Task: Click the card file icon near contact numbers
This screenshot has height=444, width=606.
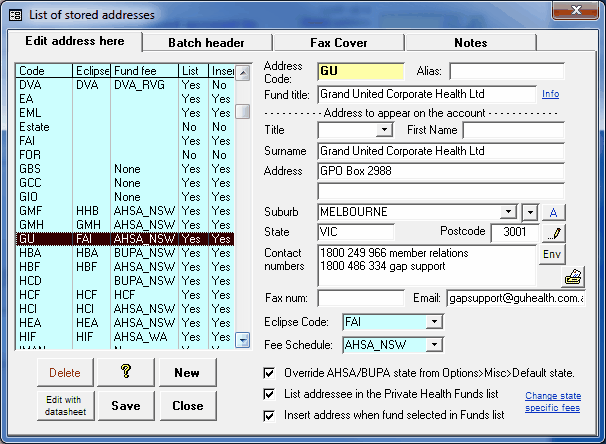Action: click(574, 277)
